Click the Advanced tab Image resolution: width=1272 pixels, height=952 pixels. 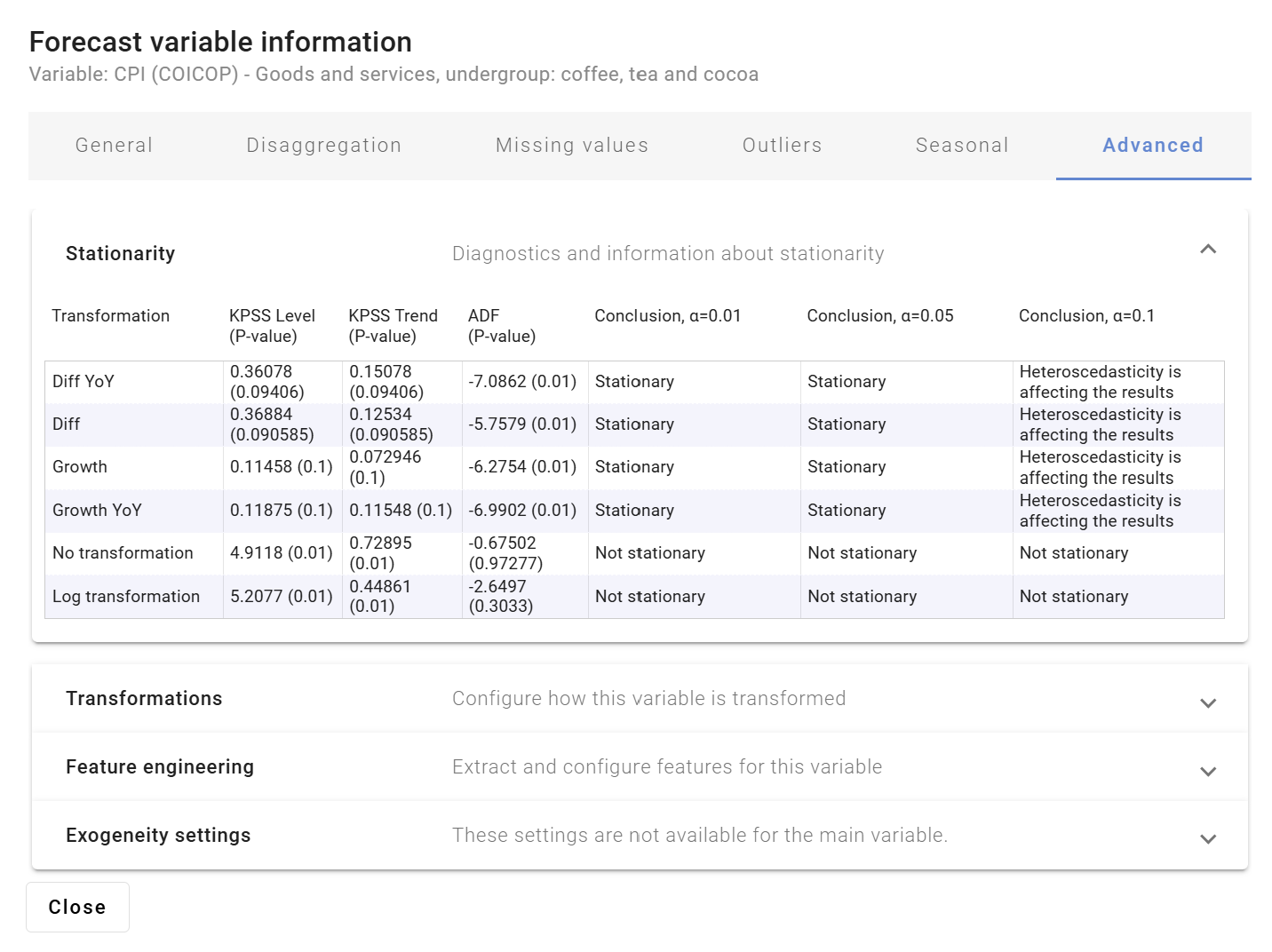pos(1152,146)
